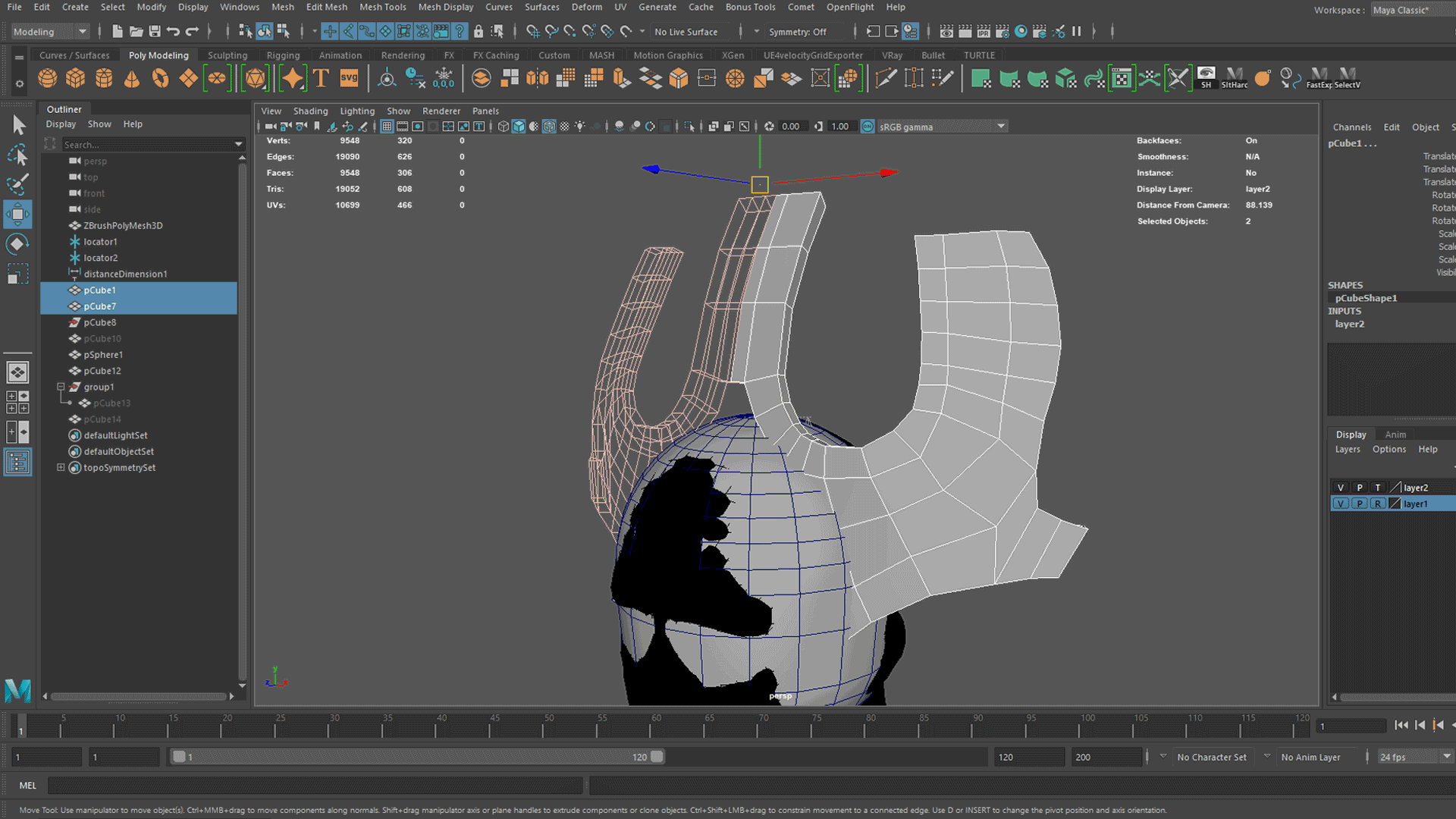Toggle visibility of layer2
The width and height of the screenshot is (1456, 819).
click(1341, 488)
